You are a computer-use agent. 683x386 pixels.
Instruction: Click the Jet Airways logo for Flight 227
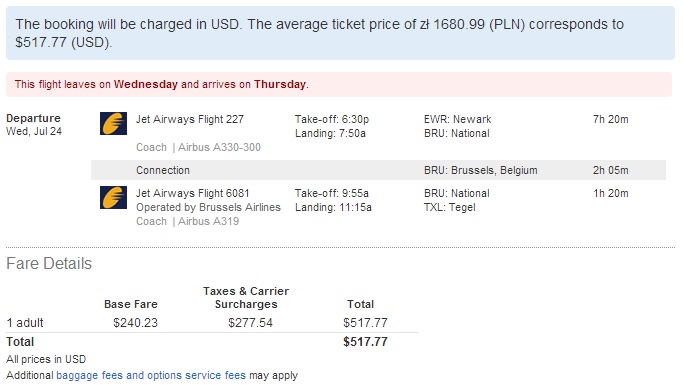click(113, 123)
